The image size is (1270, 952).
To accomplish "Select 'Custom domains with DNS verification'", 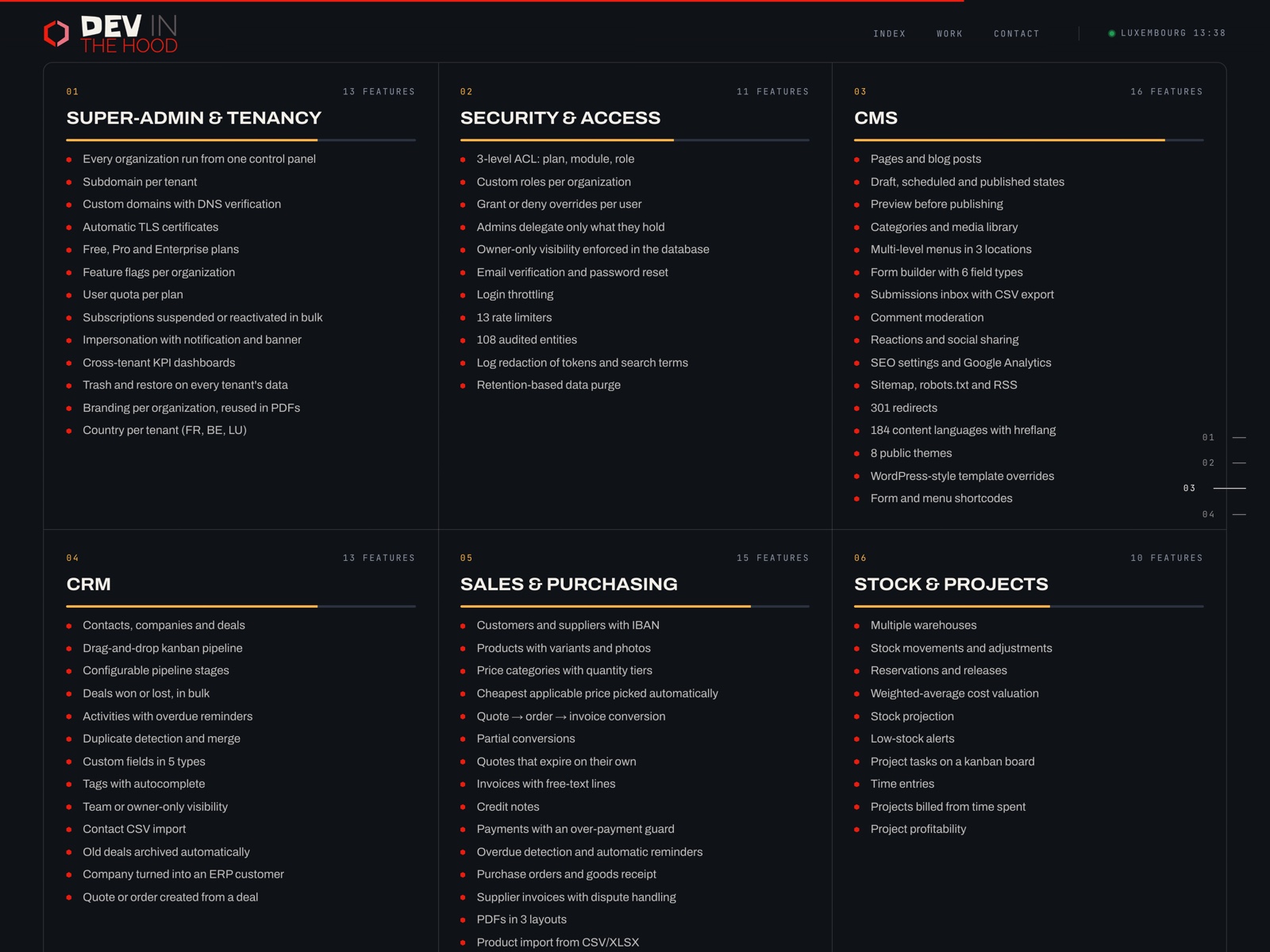I will pos(182,204).
